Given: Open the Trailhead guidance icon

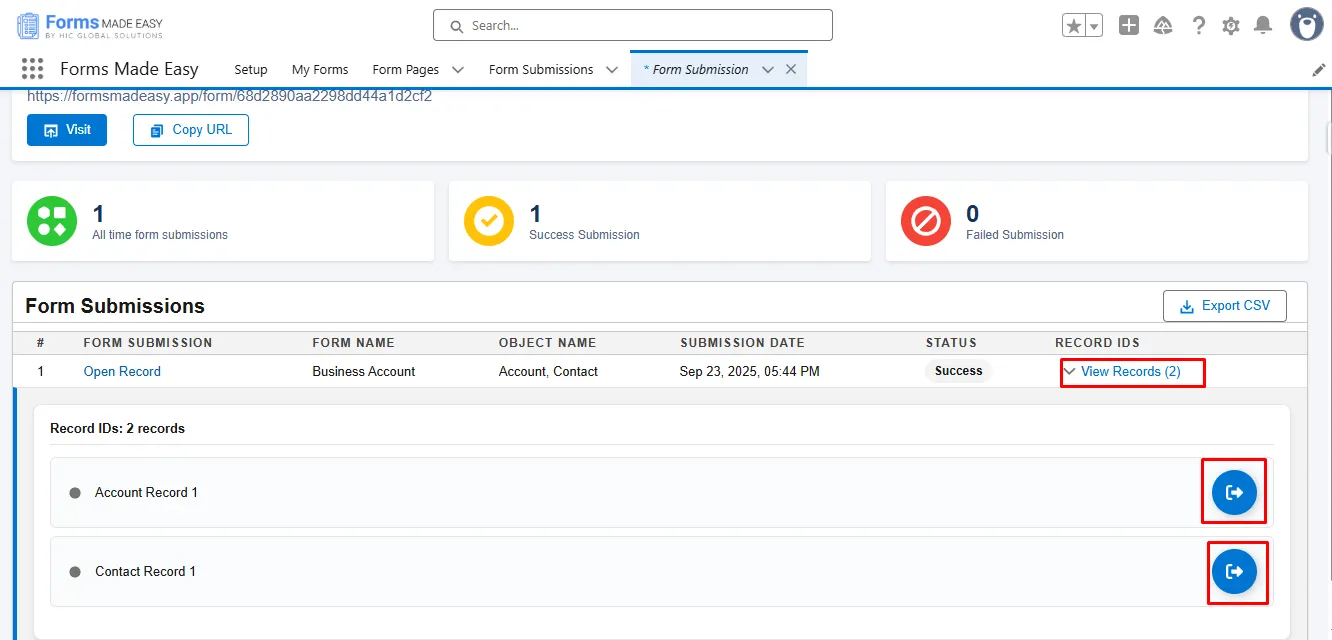Looking at the screenshot, I should coord(1163,26).
